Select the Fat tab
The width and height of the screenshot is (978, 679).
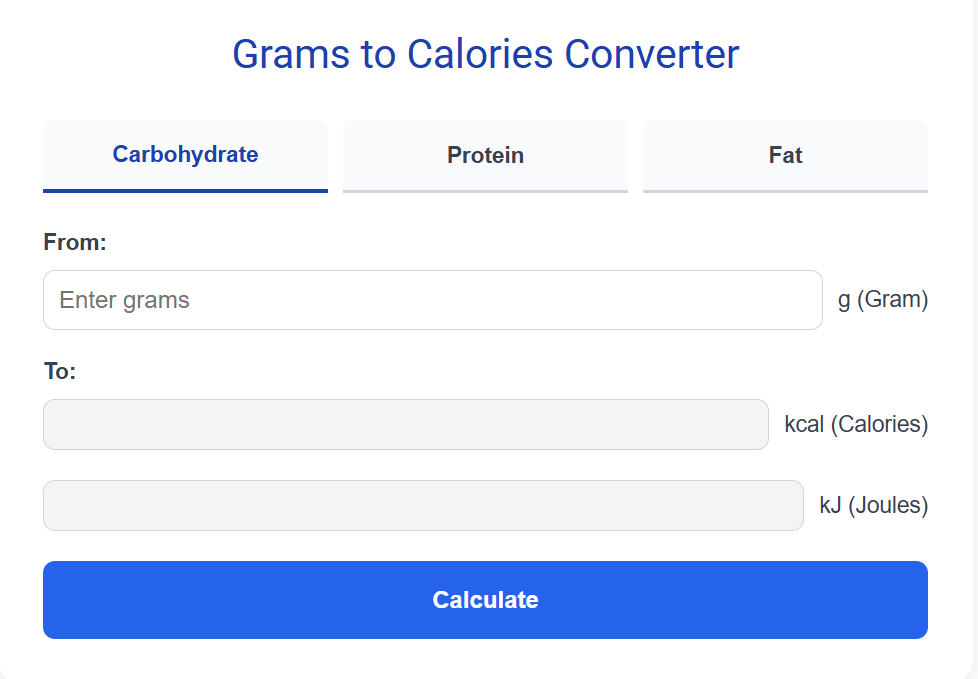coord(785,155)
